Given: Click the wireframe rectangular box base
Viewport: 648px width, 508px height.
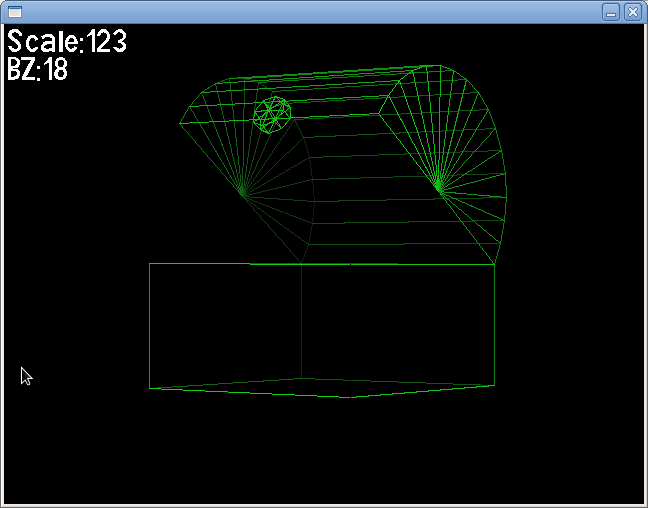Looking at the screenshot, I should point(322,330).
